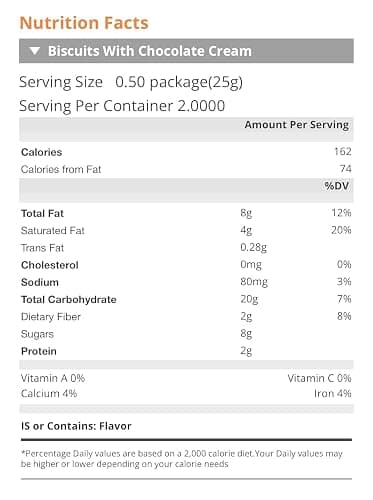Select the Sodium 80mg value
Image resolution: width=373 pixels, height=500 pixels.
(x=254, y=282)
